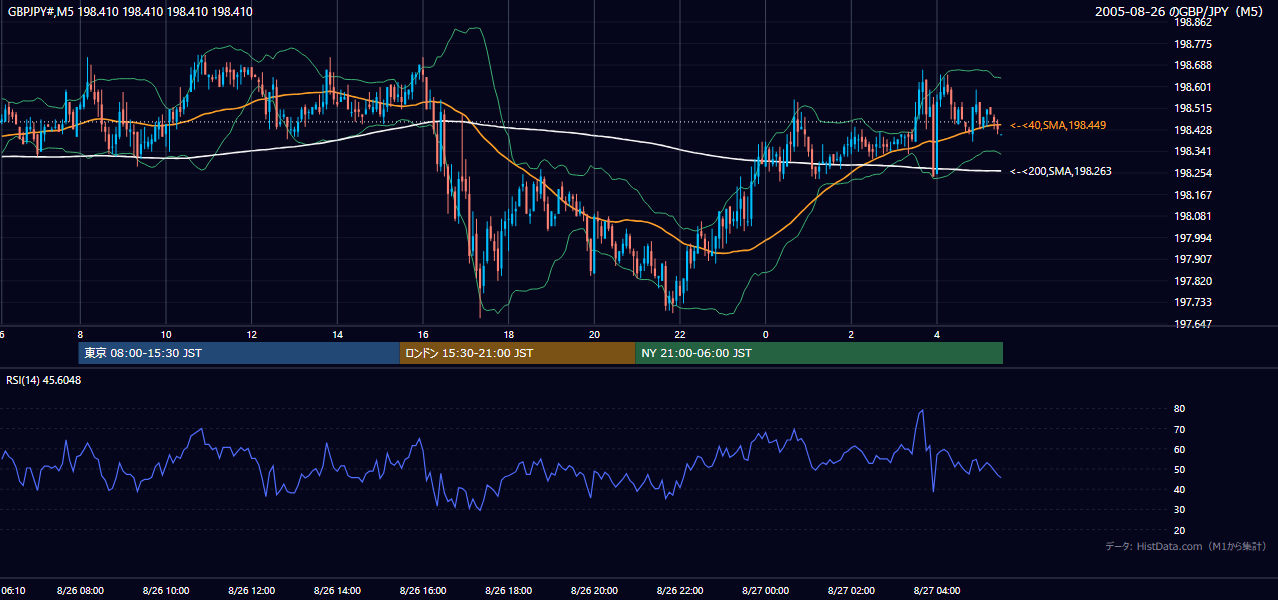Click price level 198.775 on the axis
The image size is (1278, 600).
tap(1193, 44)
